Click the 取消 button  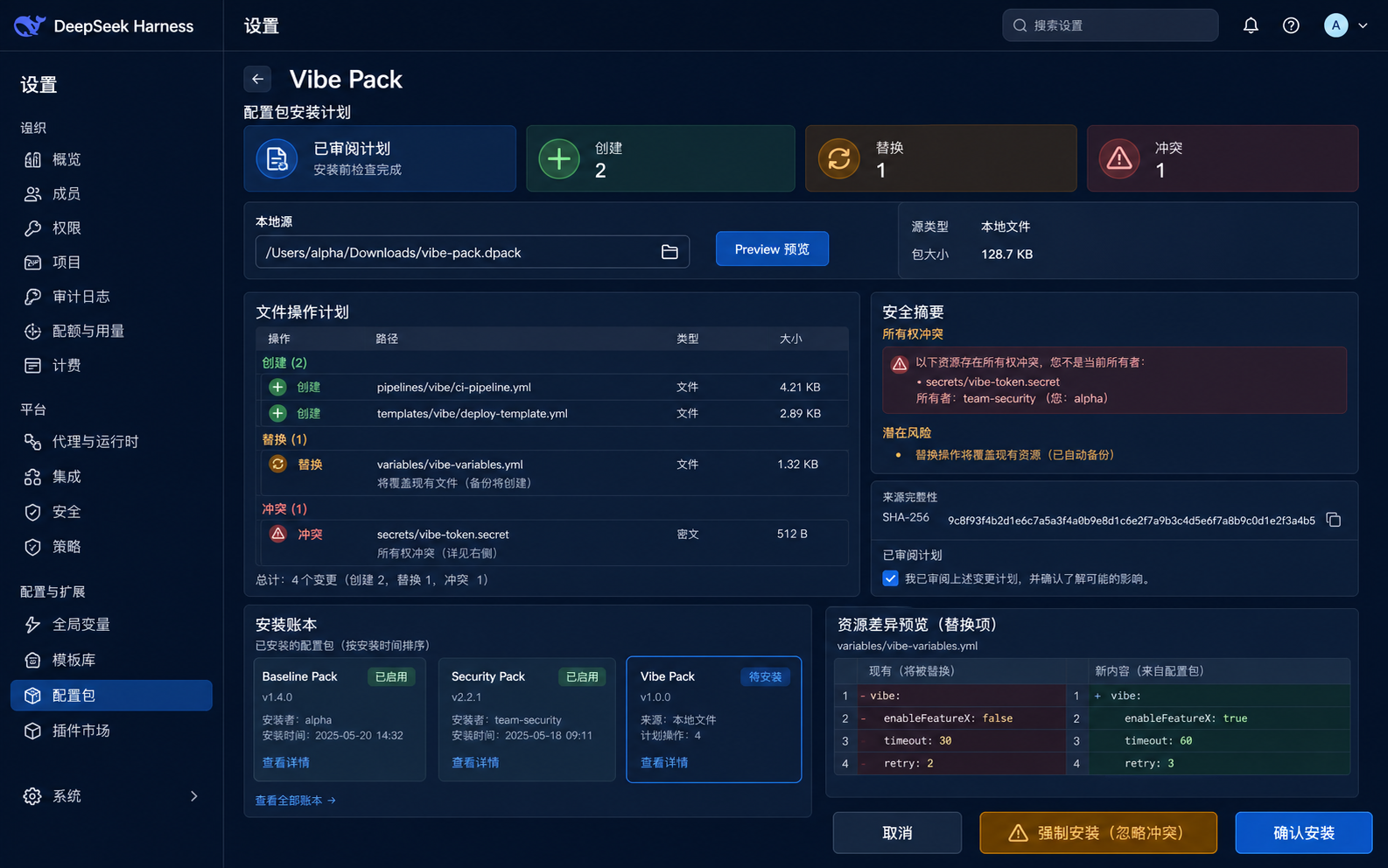point(897,833)
